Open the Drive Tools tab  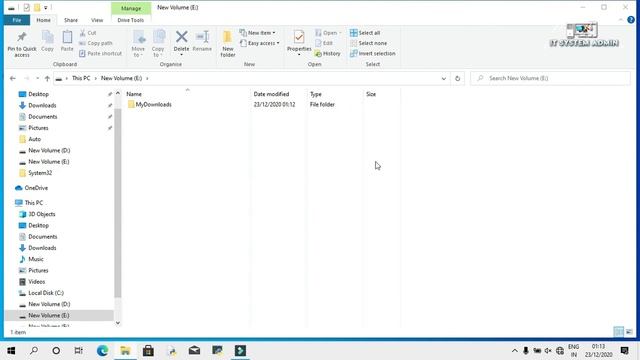131,20
